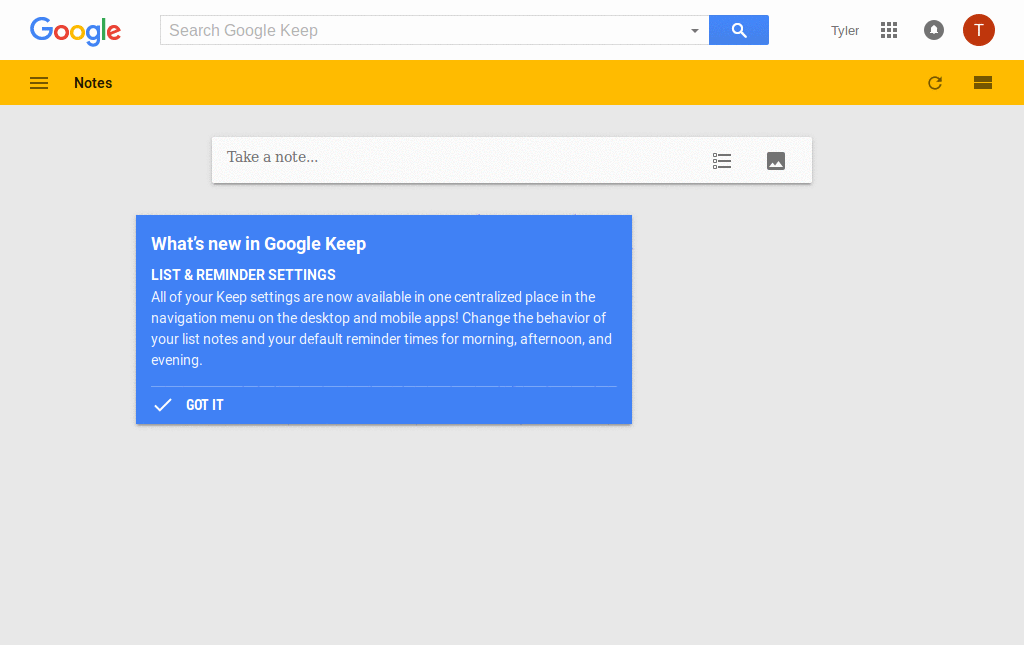Viewport: 1024px width, 645px height.
Task: Open Tyler's account avatar menu
Action: pyautogui.click(x=978, y=30)
